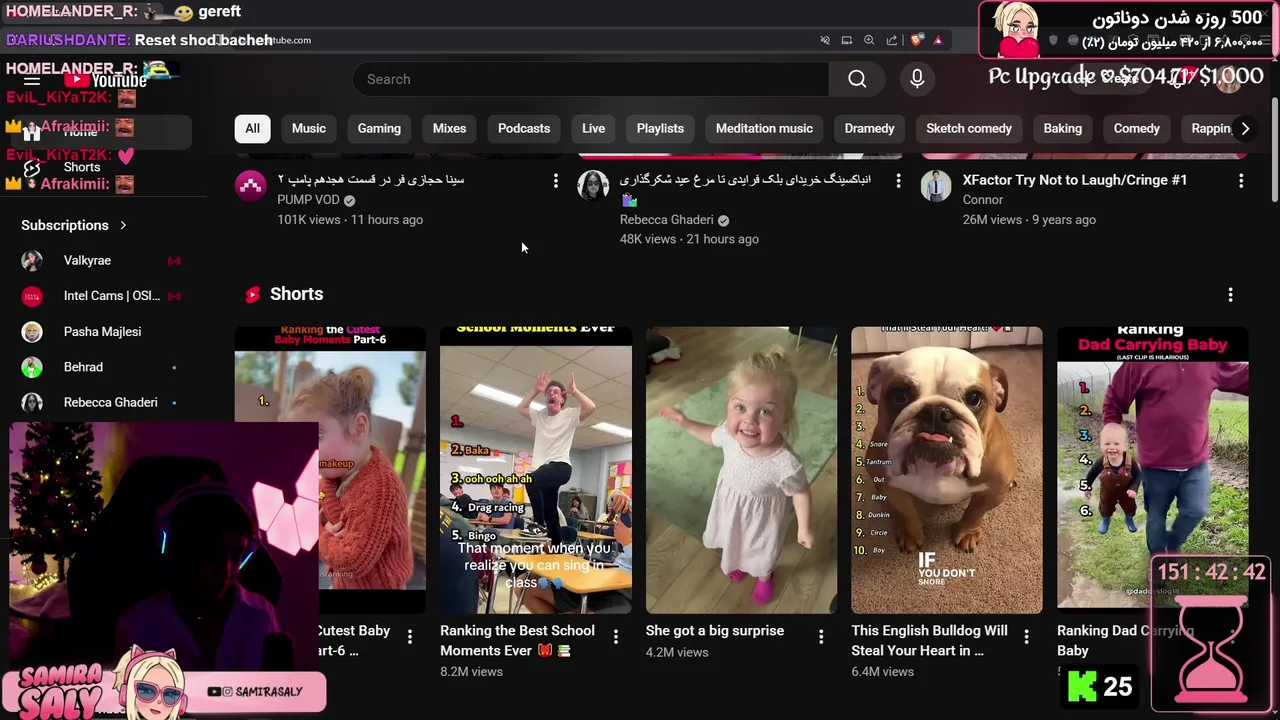The height and width of the screenshot is (720, 1280).
Task: Open options for the PUMP VOD video
Action: [555, 180]
